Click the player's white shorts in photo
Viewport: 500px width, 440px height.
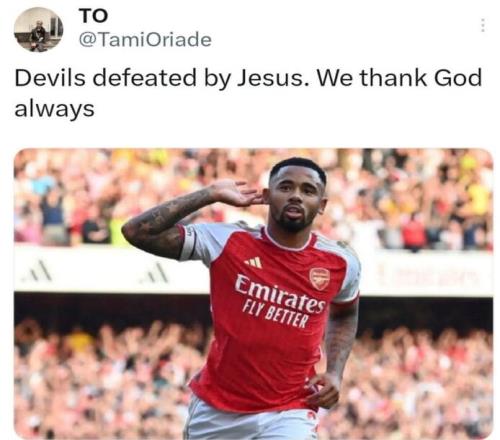tap(250, 423)
